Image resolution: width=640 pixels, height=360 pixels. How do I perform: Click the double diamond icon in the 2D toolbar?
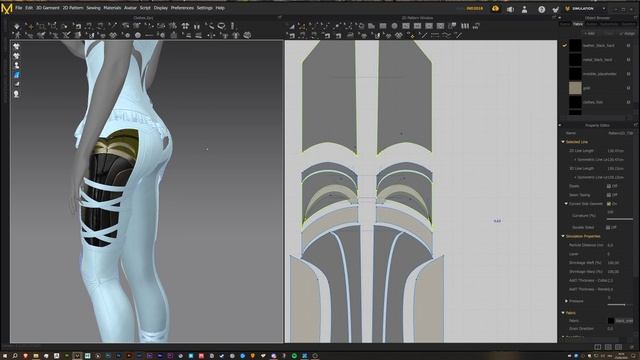click(x=399, y=36)
